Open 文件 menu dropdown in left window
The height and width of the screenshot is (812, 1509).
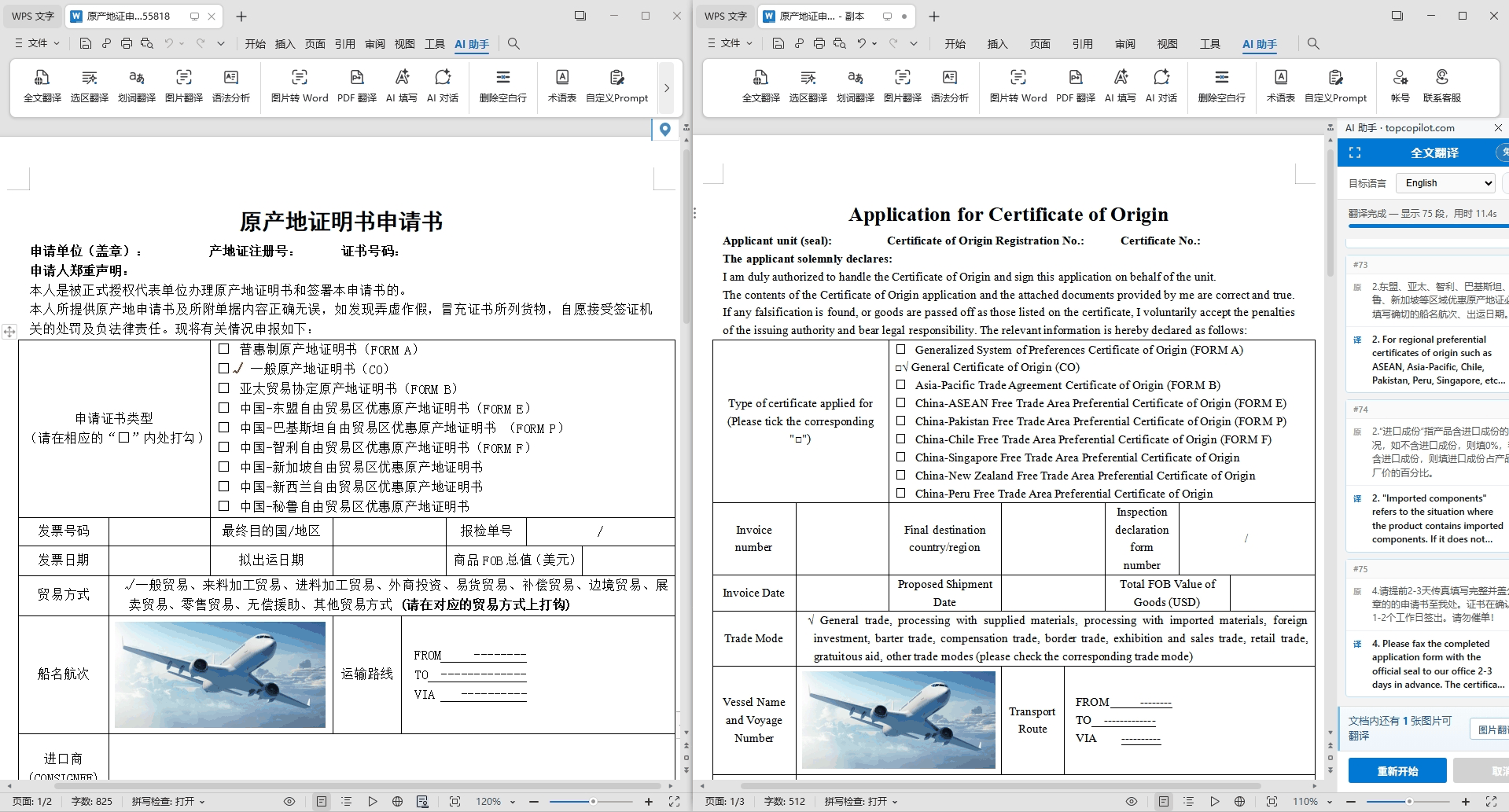point(37,43)
